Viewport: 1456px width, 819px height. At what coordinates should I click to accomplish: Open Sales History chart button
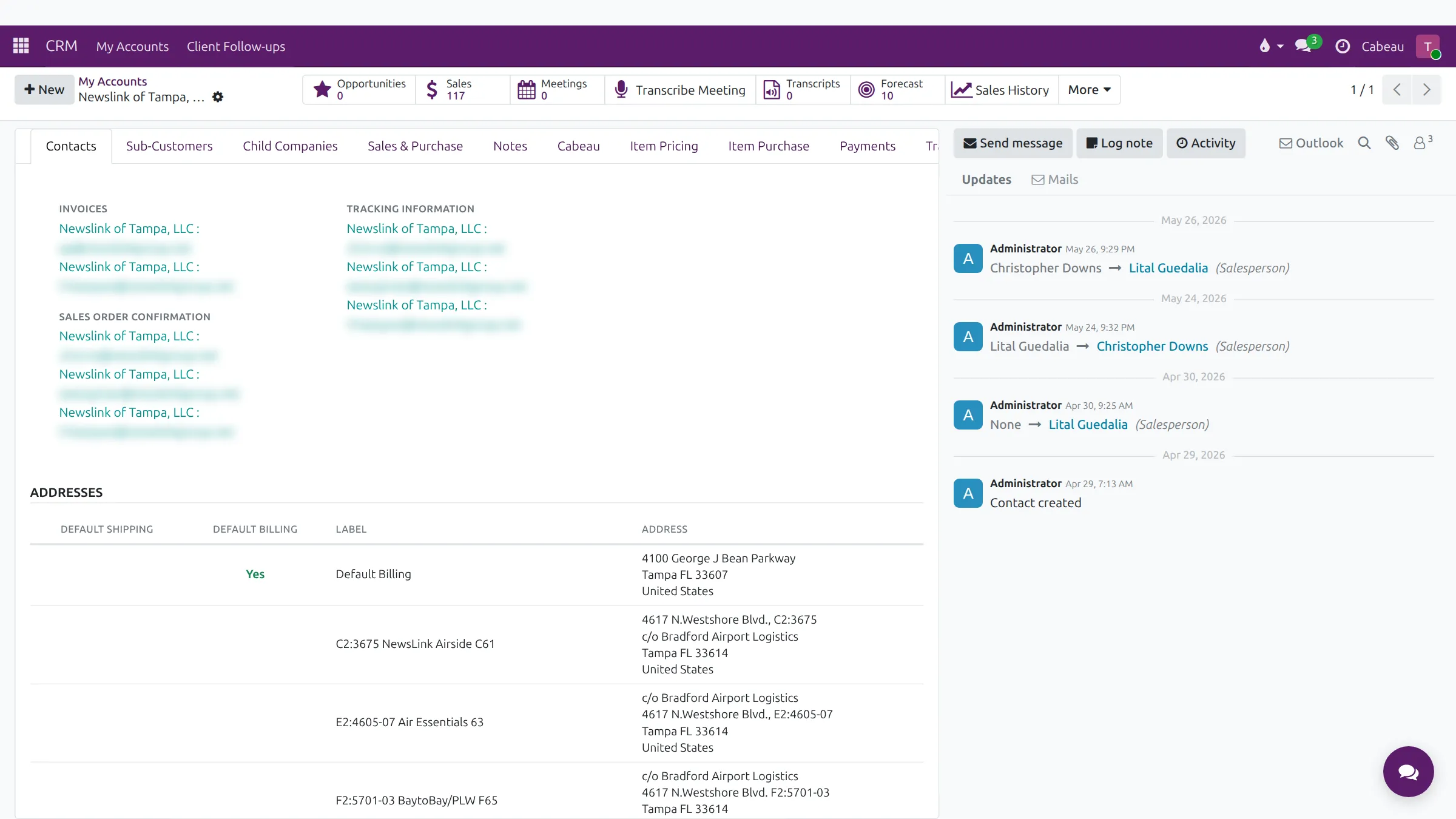[1001, 90]
